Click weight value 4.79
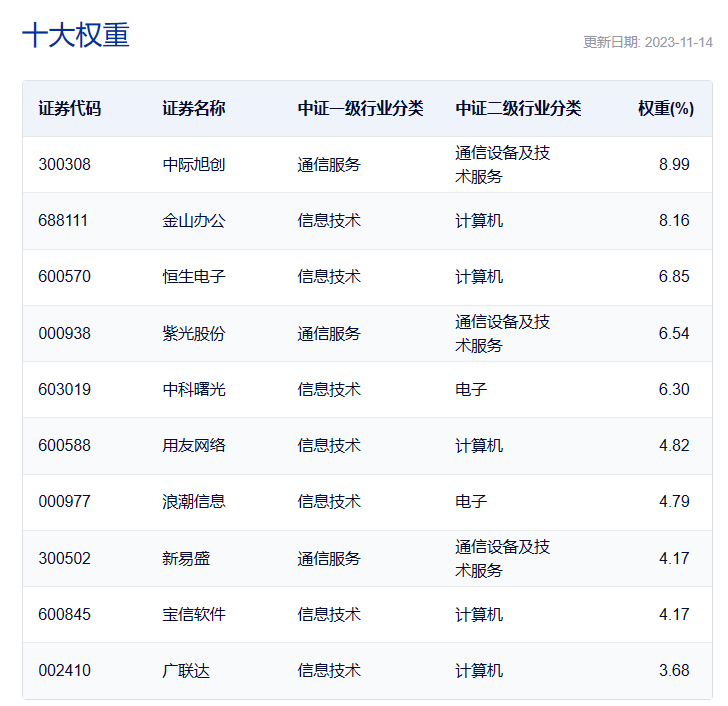The height and width of the screenshot is (706, 728). coord(674,502)
